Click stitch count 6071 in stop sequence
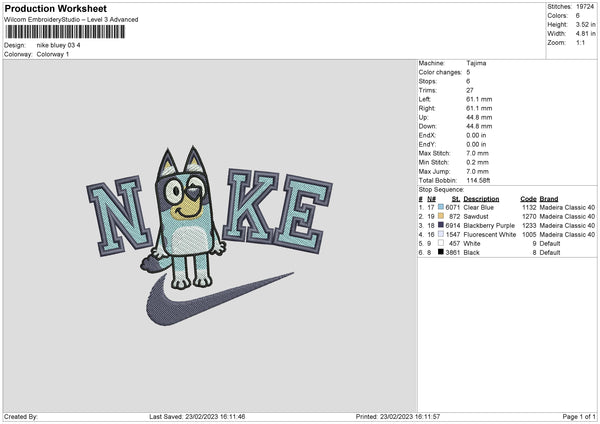 [453, 207]
